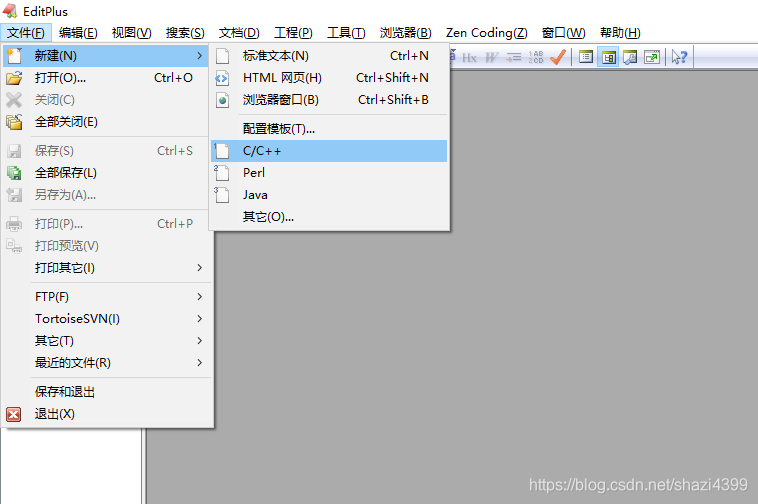Screen dimensions: 758x504
Task: Choose 全部关闭(E) from the File menu
Action: tap(106, 122)
